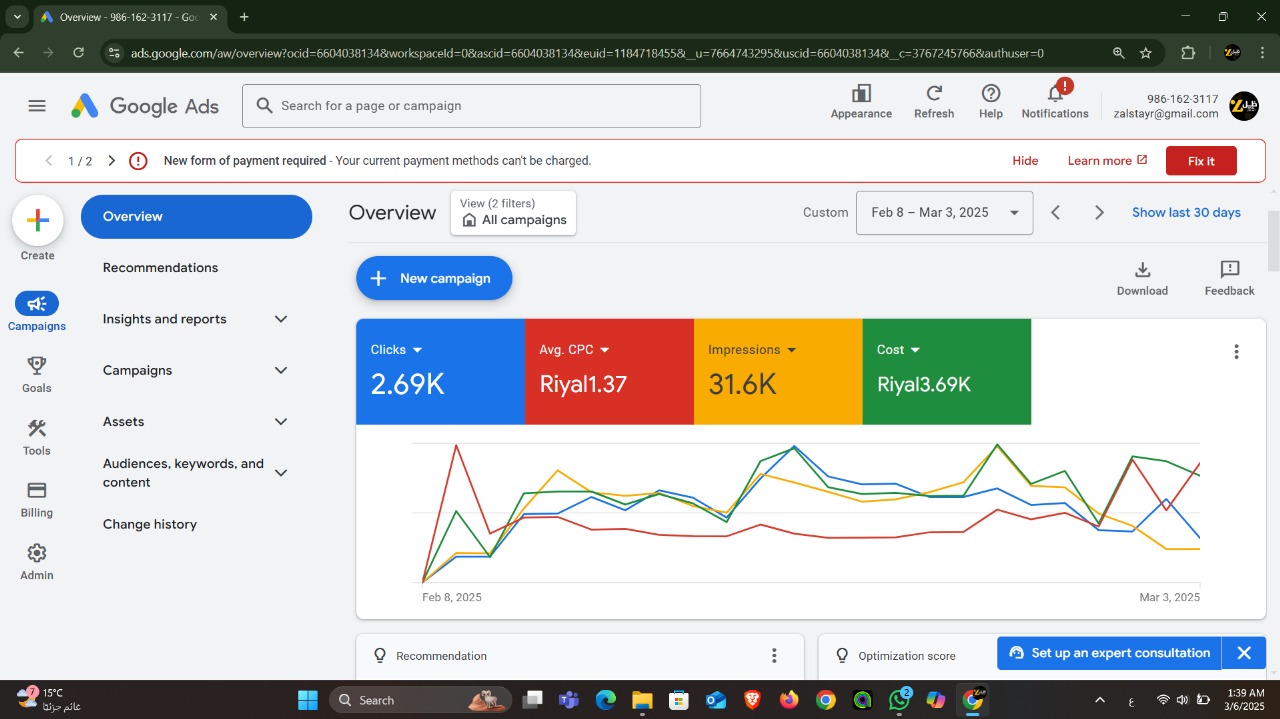Click the Appearance icon
Screen dimensions: 1280x719
pos(860,95)
